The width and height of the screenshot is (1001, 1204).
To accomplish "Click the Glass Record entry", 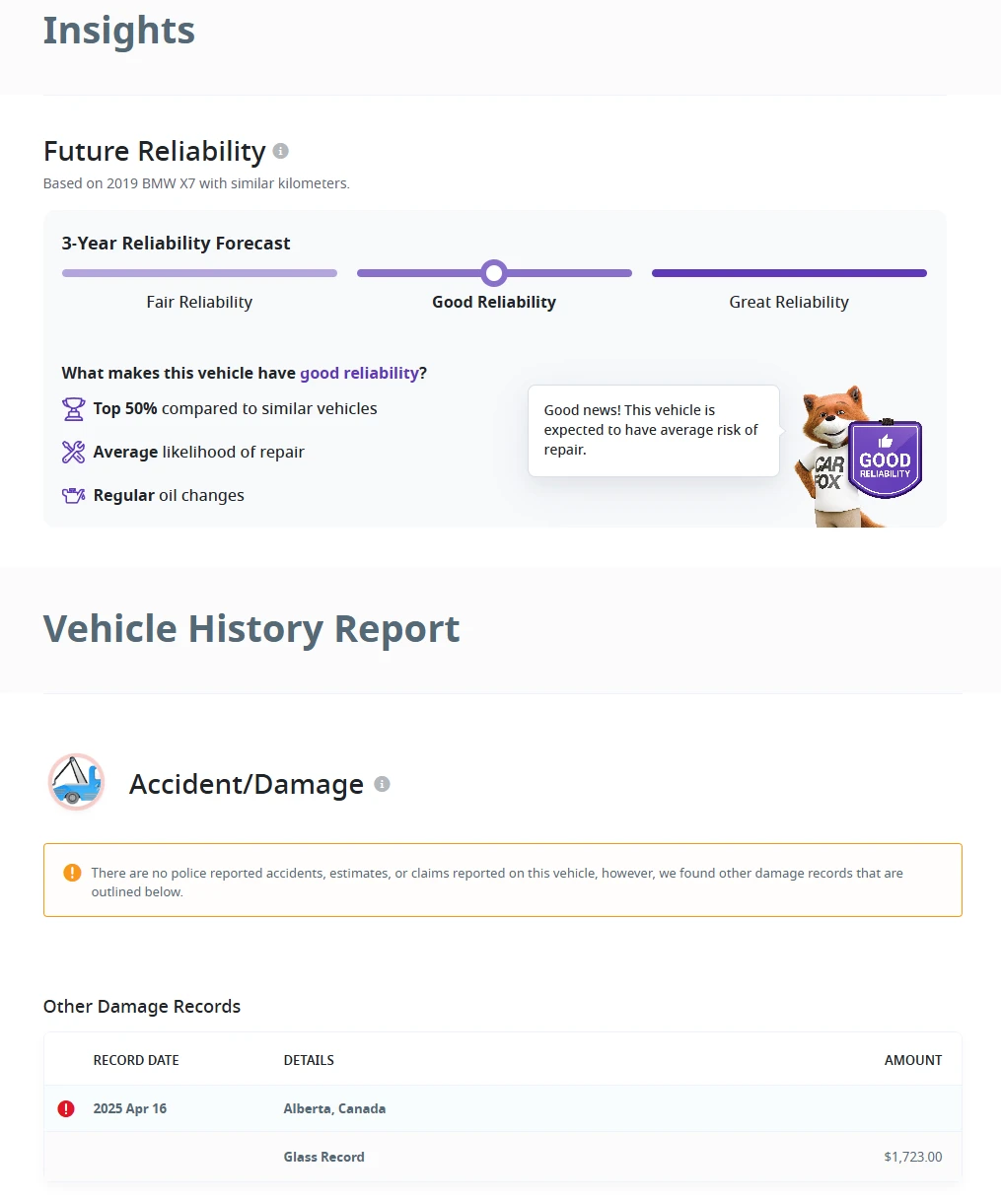I will (x=324, y=1157).
